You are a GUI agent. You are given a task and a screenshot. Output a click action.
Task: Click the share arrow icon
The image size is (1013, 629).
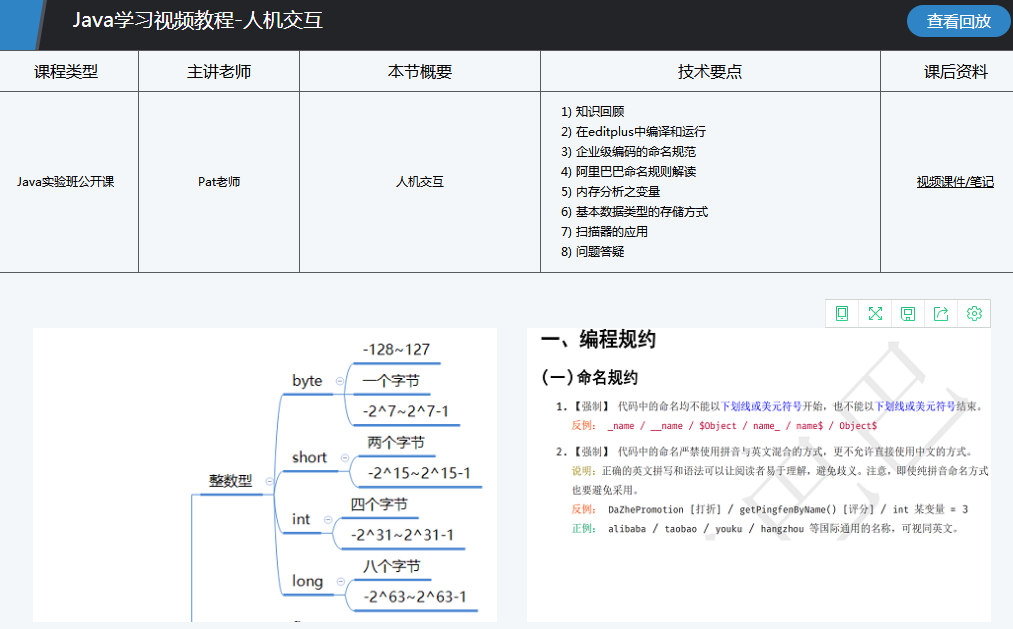click(x=941, y=314)
